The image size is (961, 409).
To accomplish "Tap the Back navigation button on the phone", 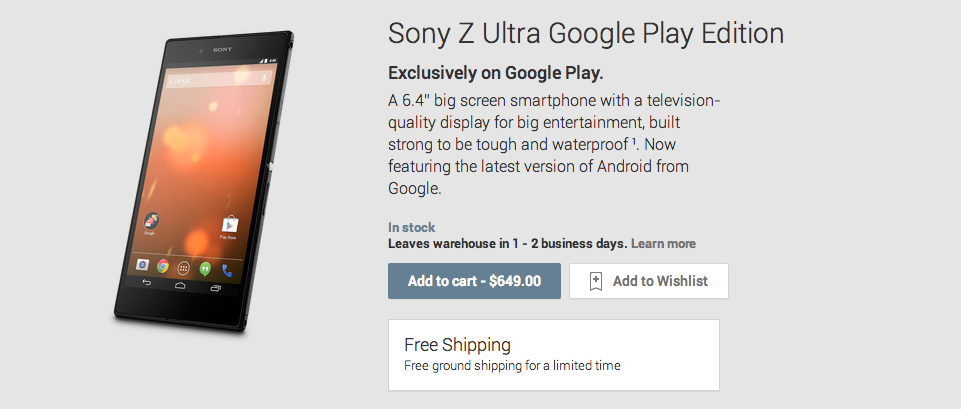I will pyautogui.click(x=146, y=283).
